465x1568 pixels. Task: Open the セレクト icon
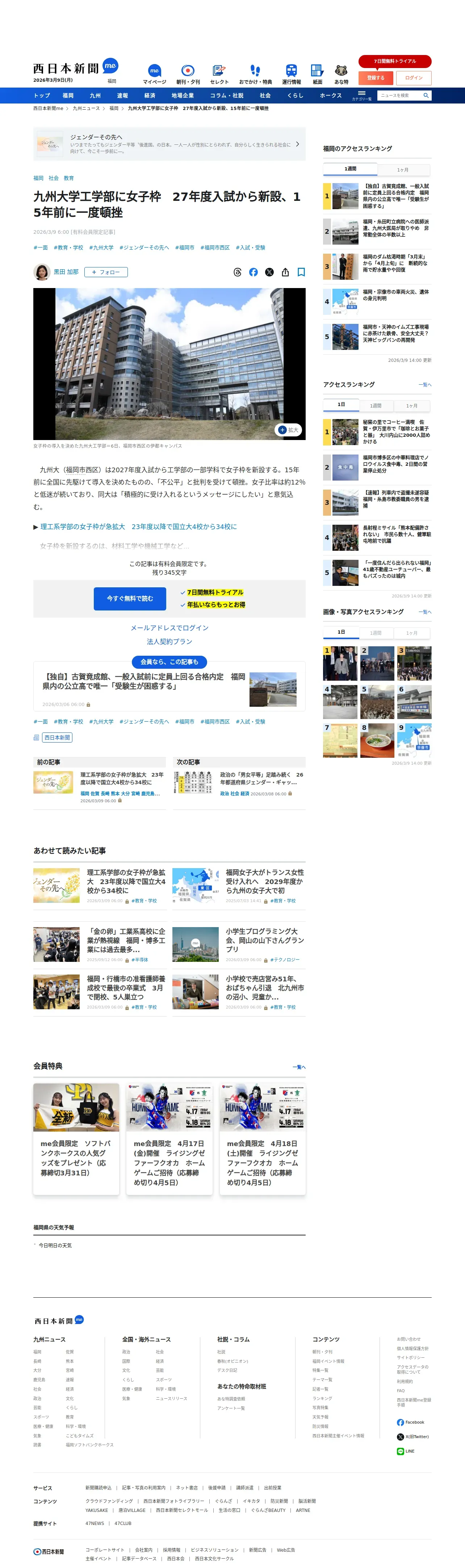[x=219, y=74]
